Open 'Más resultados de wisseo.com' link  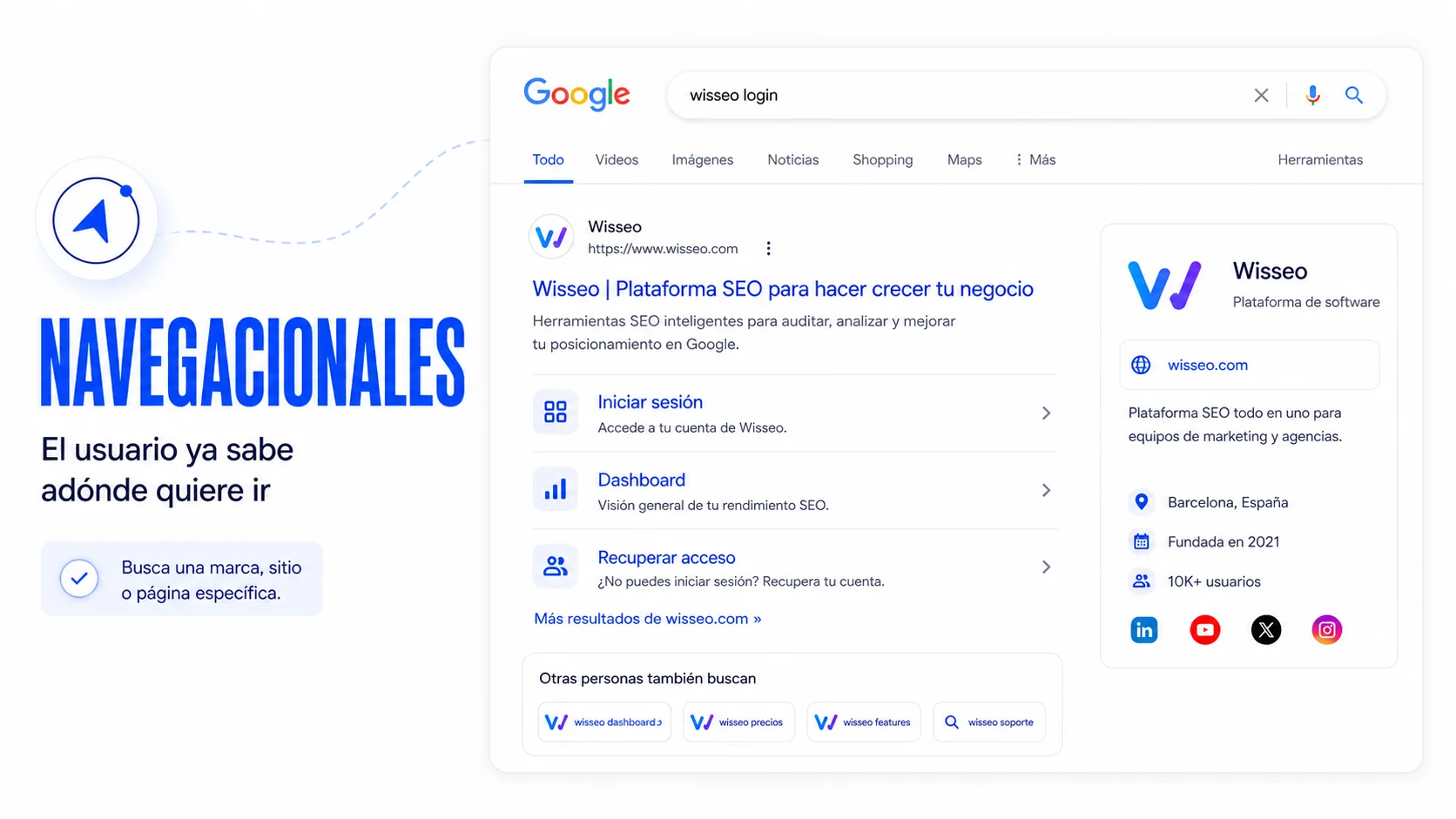647,619
